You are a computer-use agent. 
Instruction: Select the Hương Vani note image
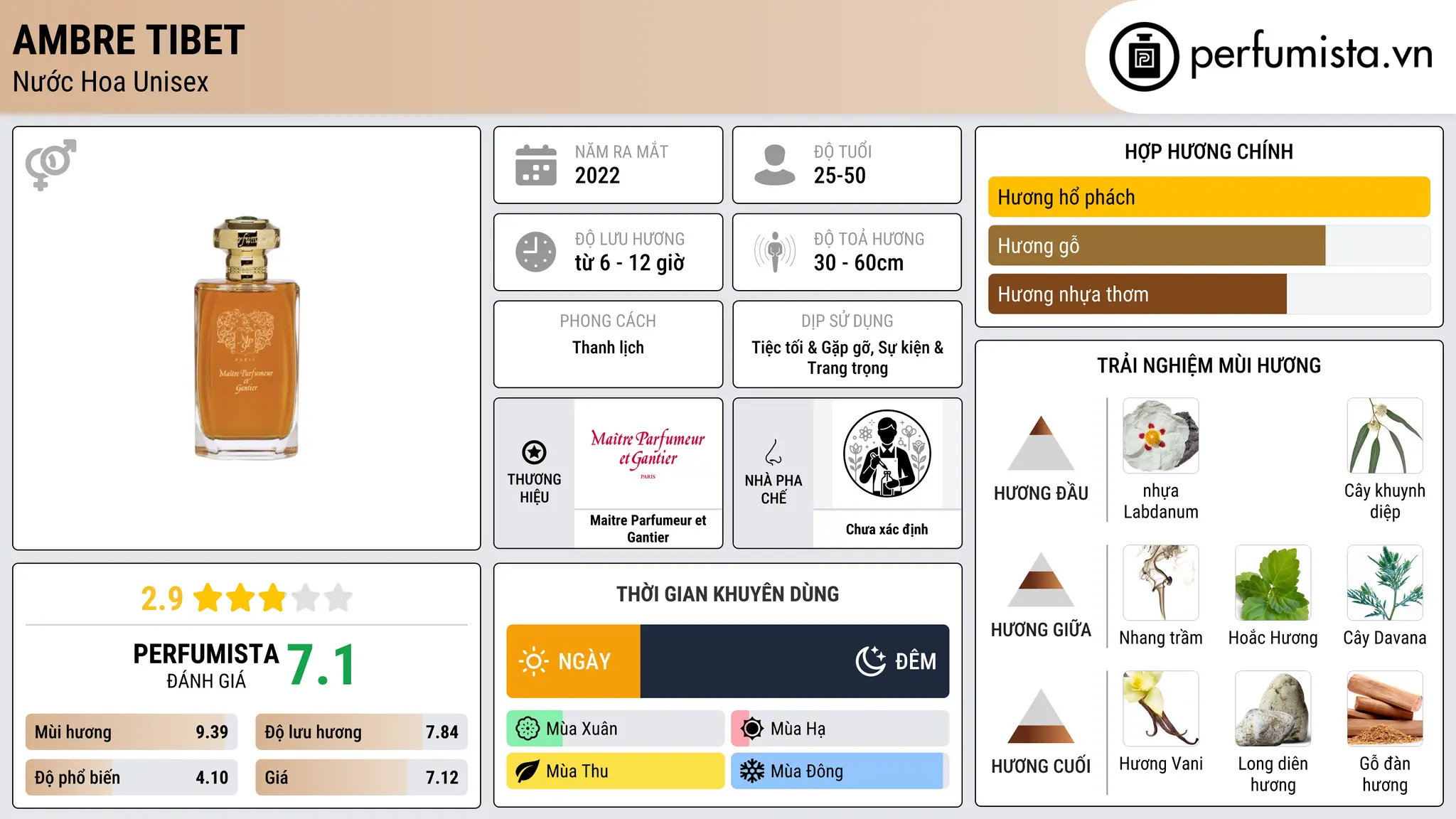point(1161,709)
